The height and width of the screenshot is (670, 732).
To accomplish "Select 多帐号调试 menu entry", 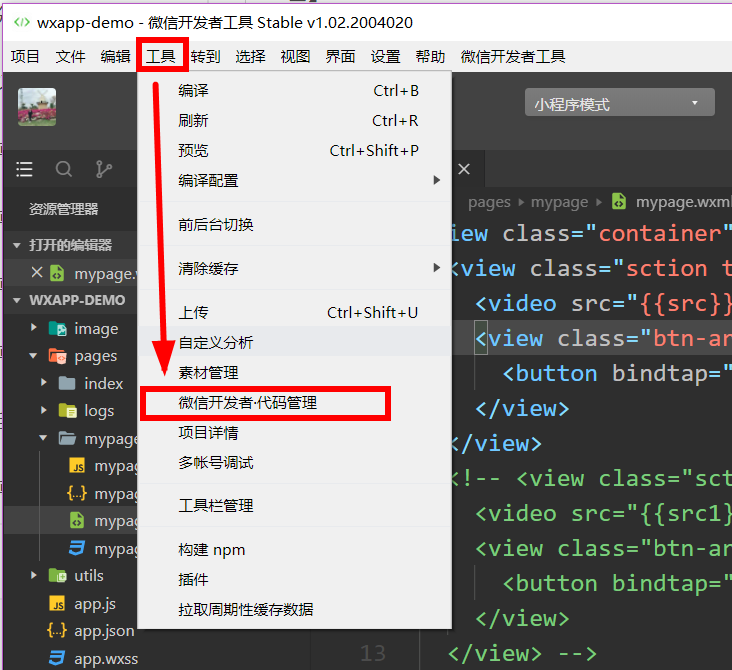I will [295, 463].
